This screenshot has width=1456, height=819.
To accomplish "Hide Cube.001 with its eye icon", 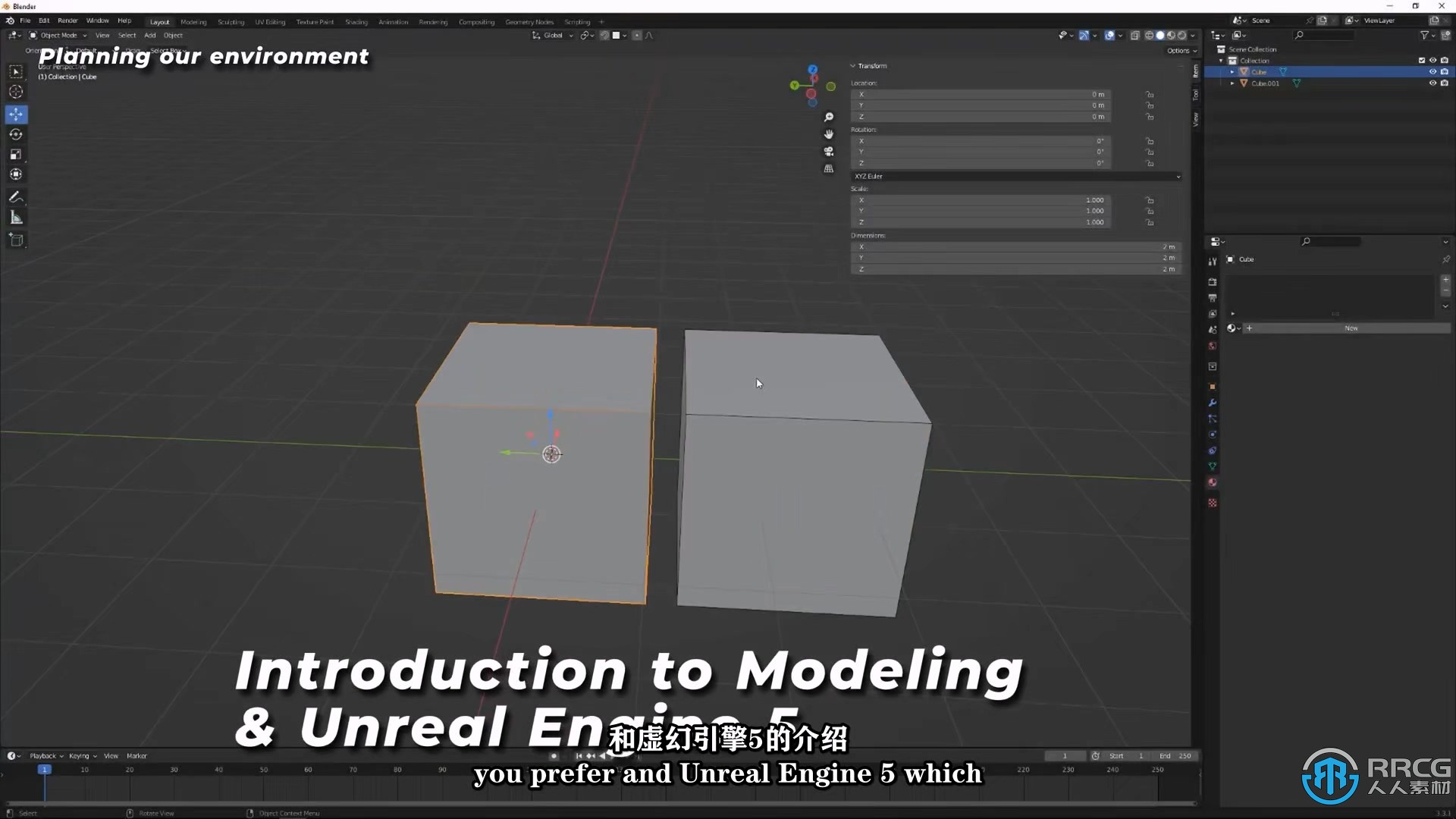I will point(1432,83).
